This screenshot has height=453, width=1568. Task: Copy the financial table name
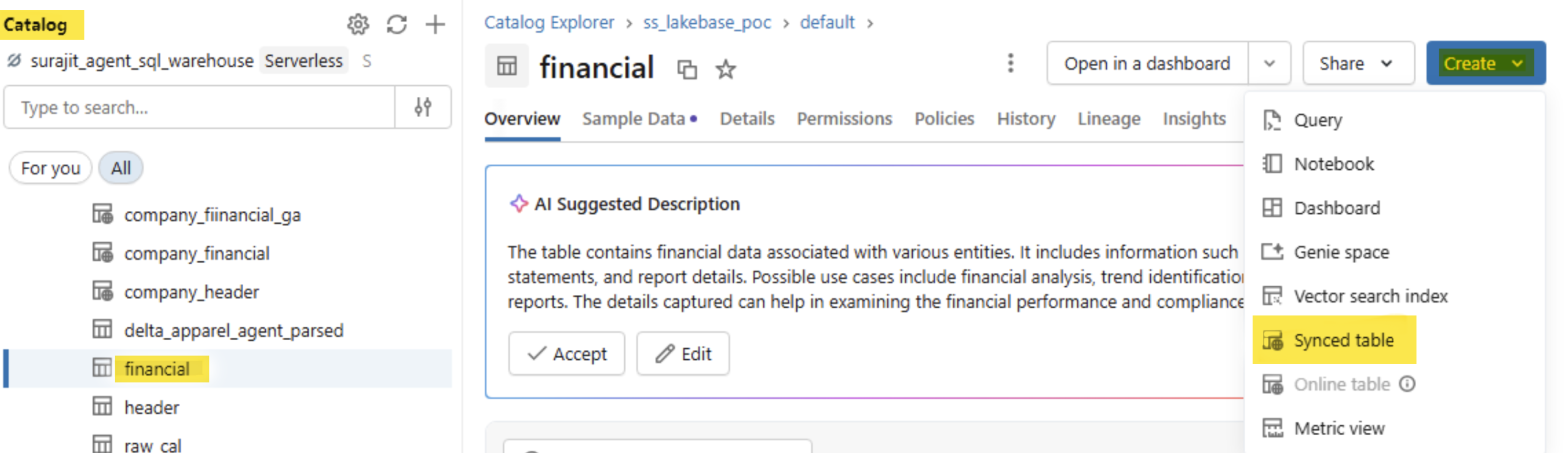(x=687, y=69)
